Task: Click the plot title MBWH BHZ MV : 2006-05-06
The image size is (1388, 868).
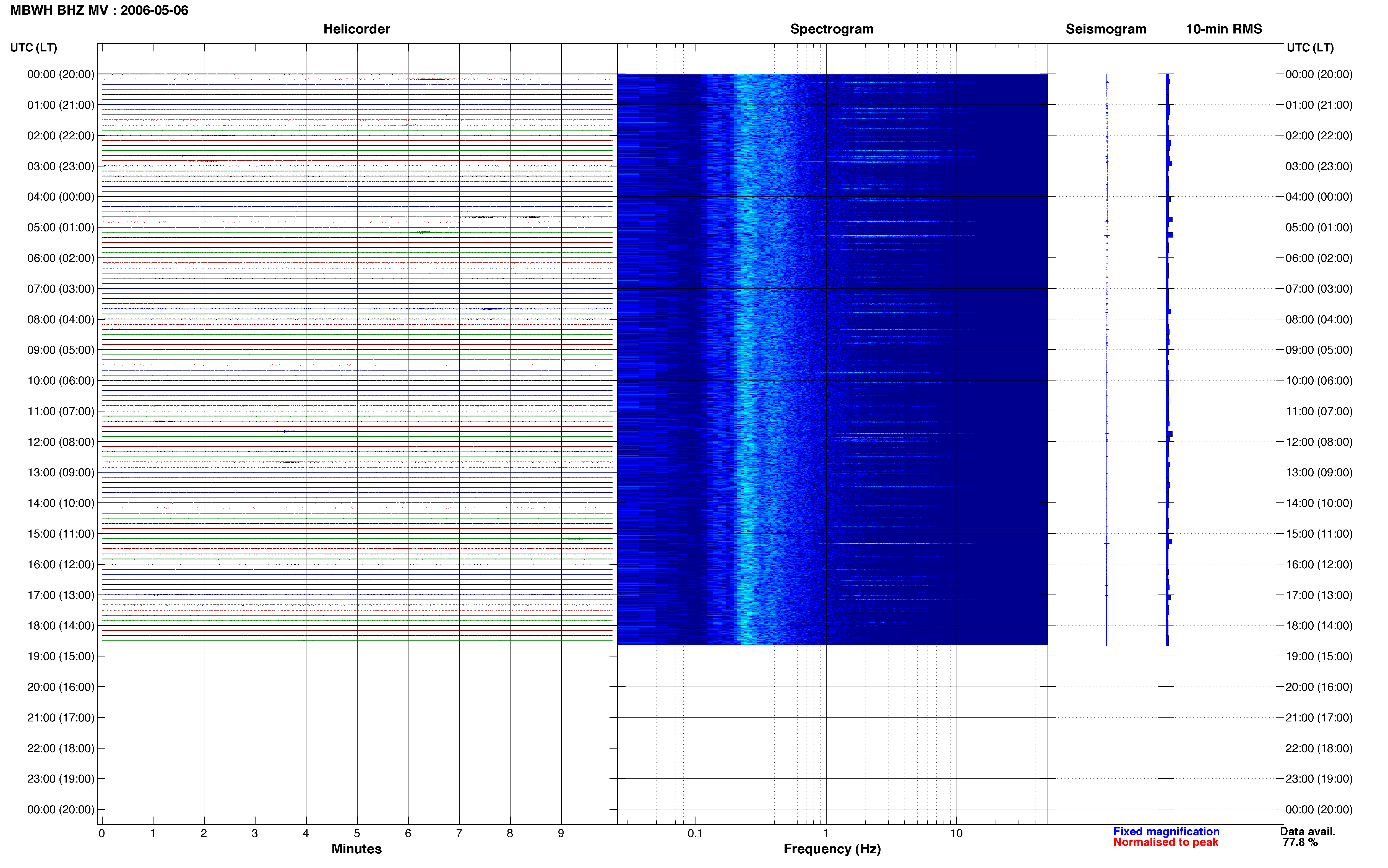Action: (x=99, y=10)
